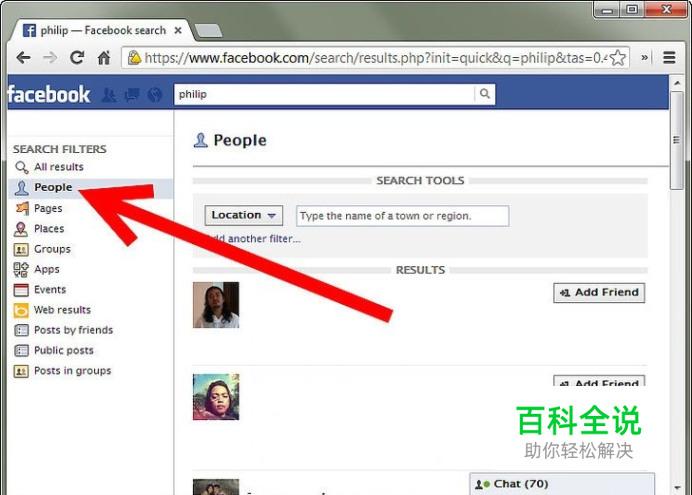Click the Posts in groups icon
The image size is (692, 495).
point(21,371)
